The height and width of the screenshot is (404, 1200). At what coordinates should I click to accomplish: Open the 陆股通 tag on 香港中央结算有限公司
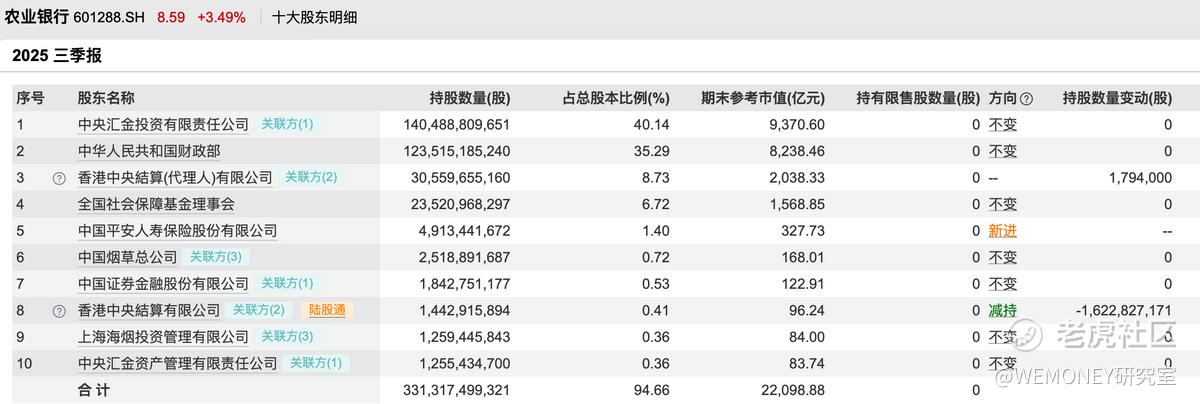(325, 310)
